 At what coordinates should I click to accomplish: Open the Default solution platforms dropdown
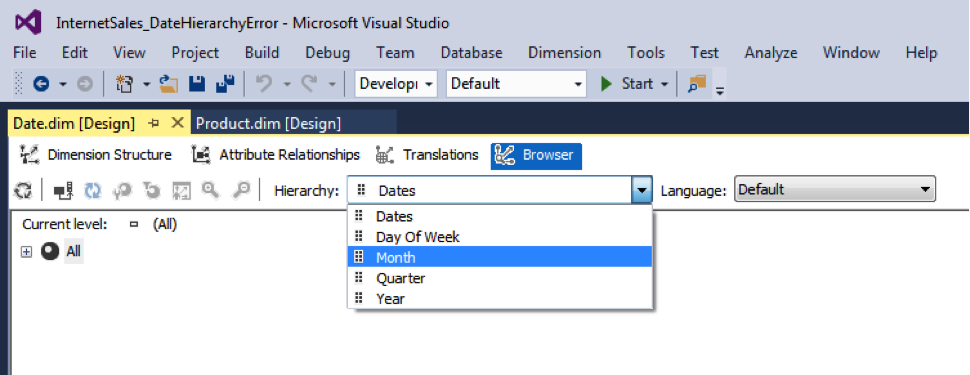click(516, 84)
